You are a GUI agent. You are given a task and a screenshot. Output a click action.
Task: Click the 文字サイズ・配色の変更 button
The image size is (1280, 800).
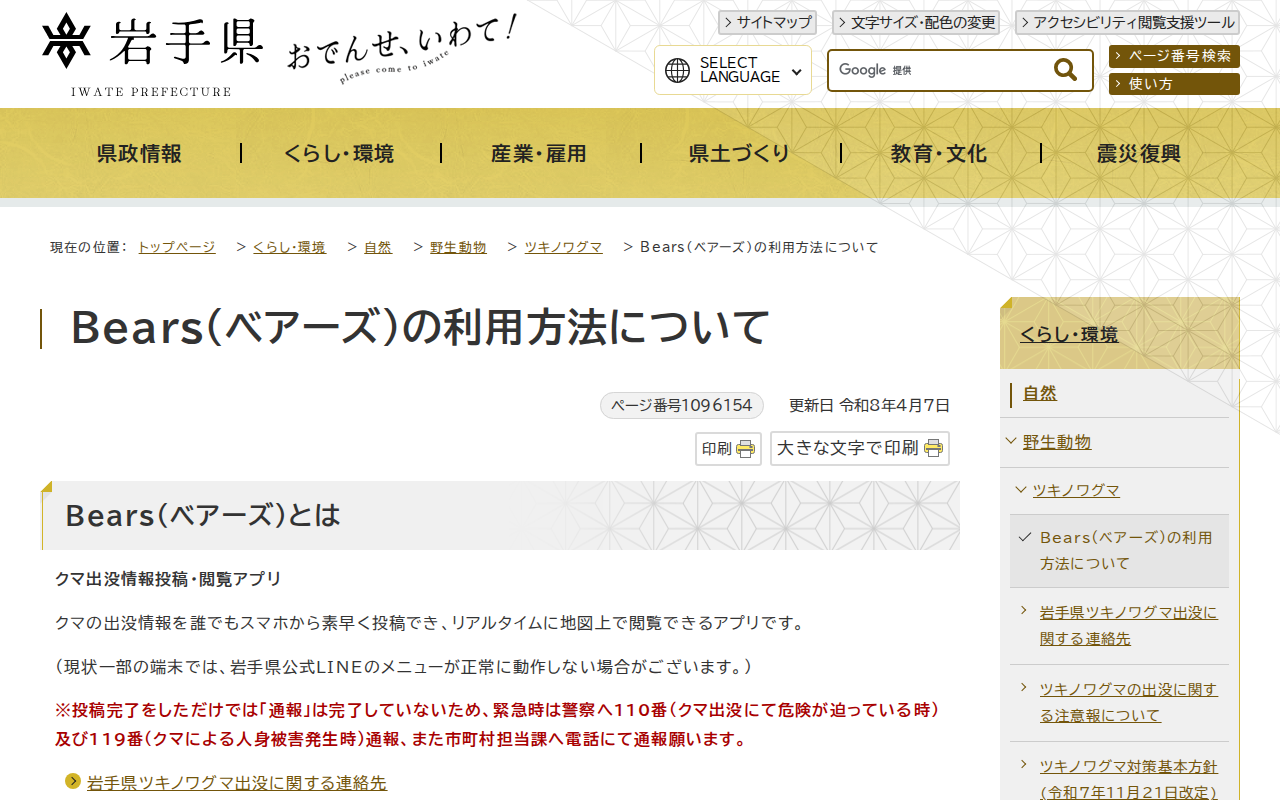tap(916, 22)
